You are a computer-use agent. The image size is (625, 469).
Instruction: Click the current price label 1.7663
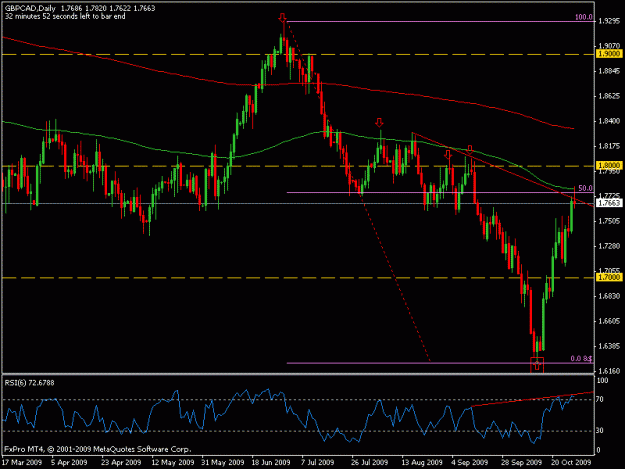pyautogui.click(x=609, y=203)
